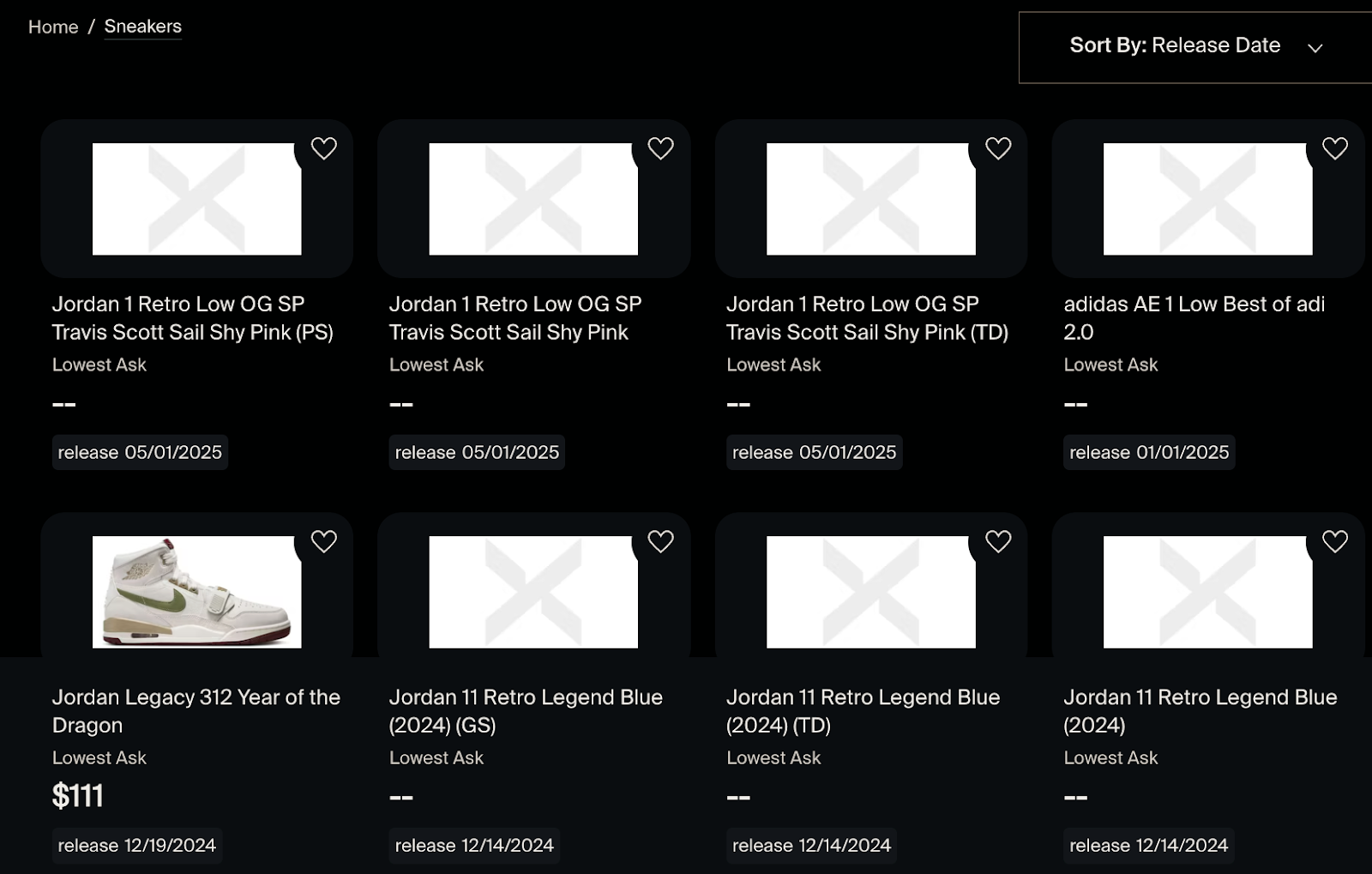Image resolution: width=1372 pixels, height=874 pixels.
Task: Open Jordan Legacy 312 Year of the Dragon title
Action: pyautogui.click(x=196, y=710)
